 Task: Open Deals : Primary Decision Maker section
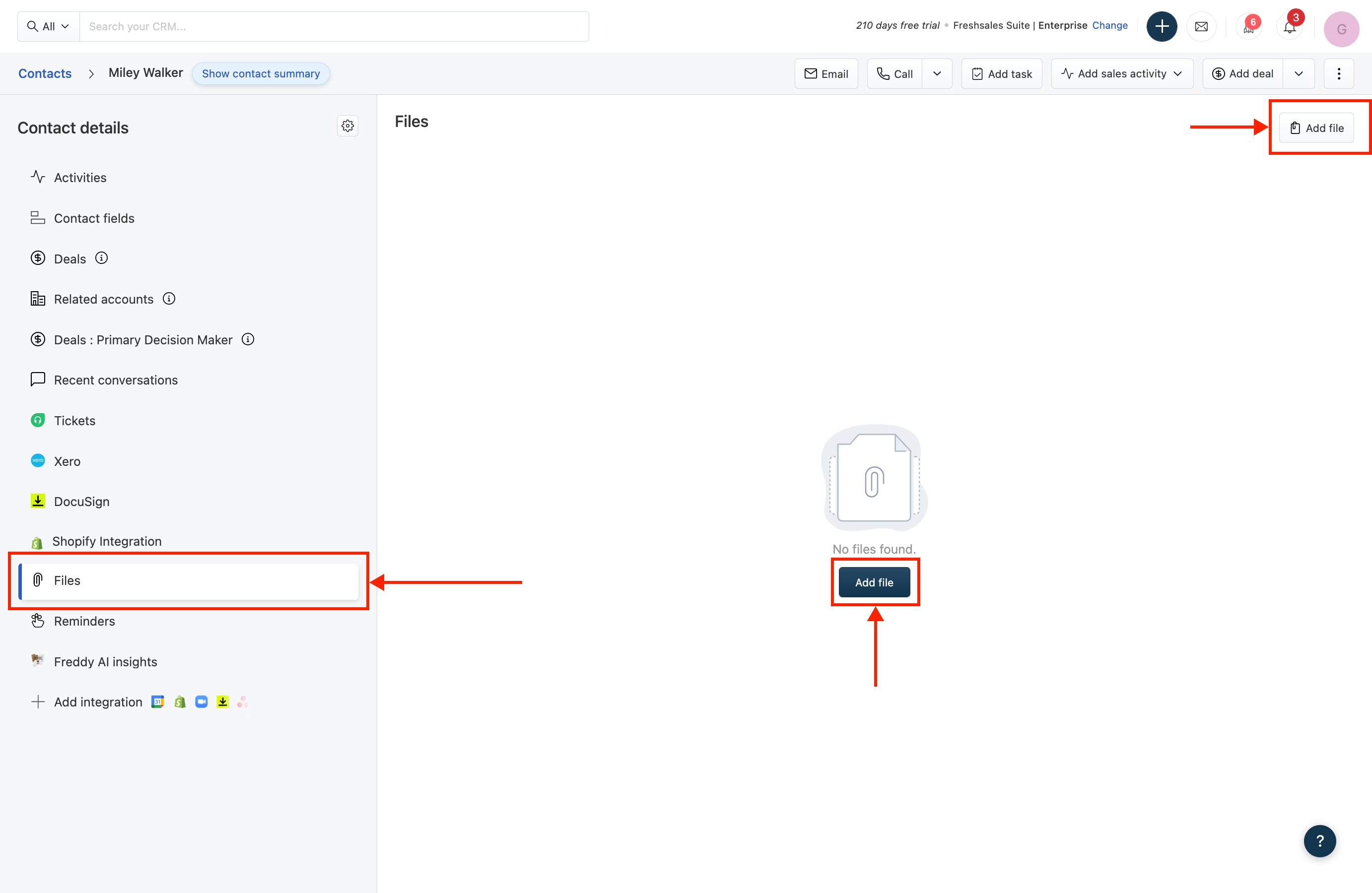pos(143,339)
